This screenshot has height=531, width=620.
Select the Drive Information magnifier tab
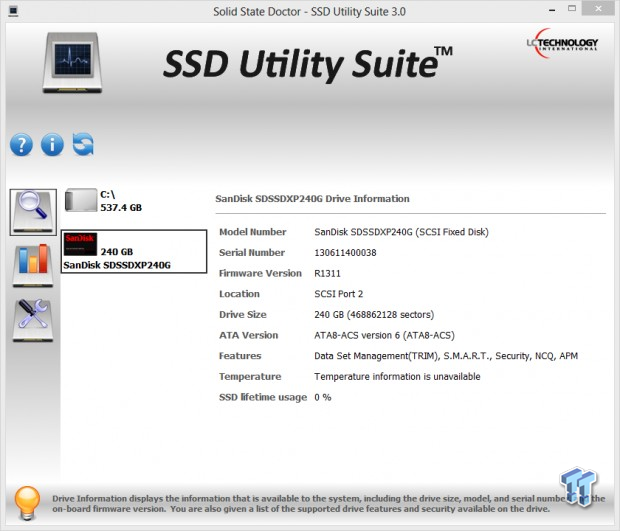[33, 212]
